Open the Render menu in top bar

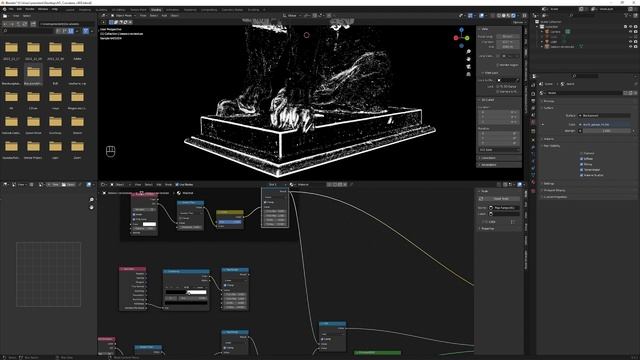(x=30, y=9)
